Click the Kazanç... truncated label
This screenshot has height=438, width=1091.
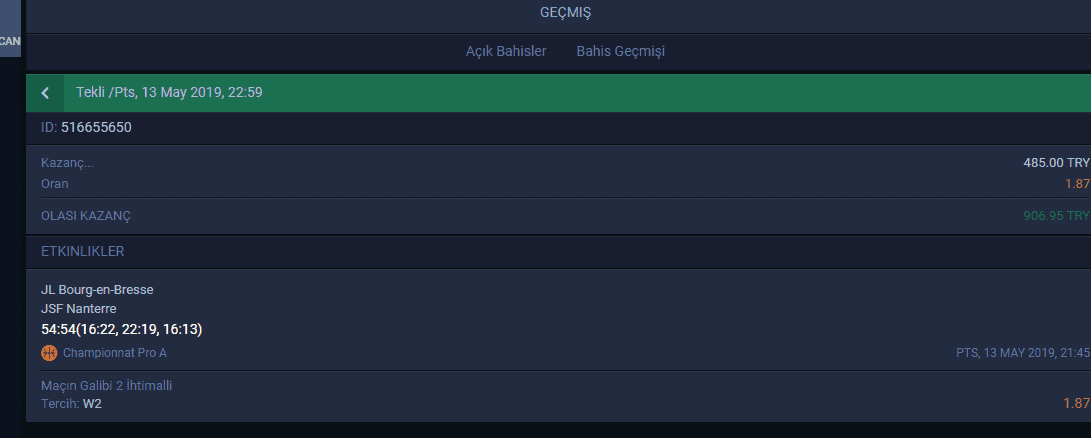pos(67,163)
